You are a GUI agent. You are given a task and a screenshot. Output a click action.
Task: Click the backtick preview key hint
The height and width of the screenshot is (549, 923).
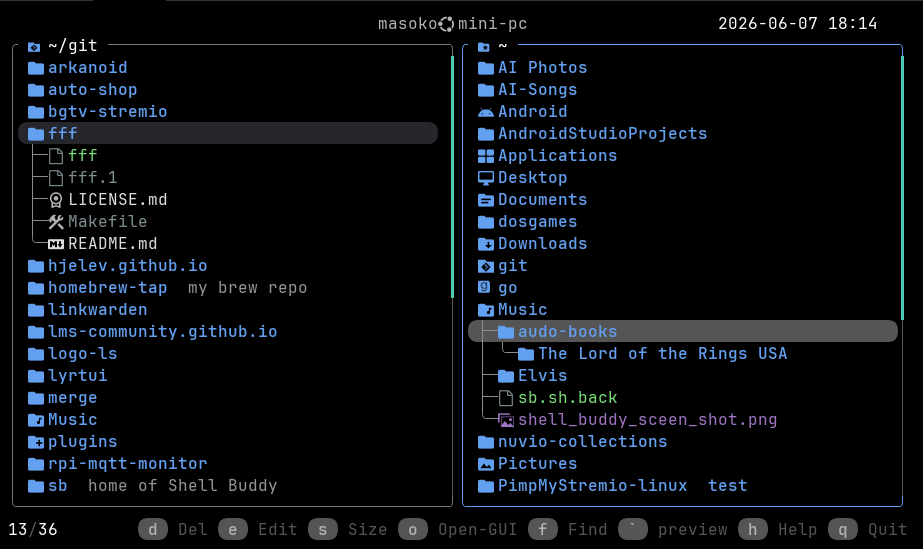673,530
